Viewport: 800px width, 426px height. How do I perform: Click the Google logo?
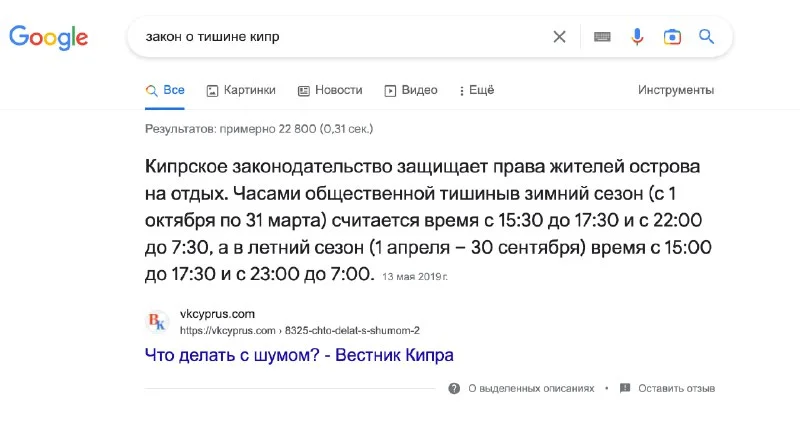(49, 37)
